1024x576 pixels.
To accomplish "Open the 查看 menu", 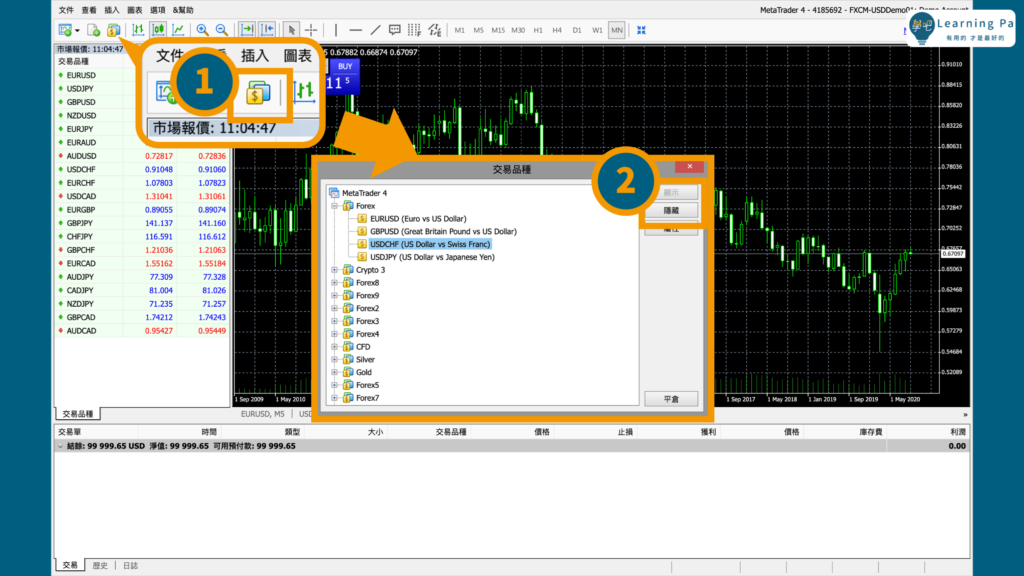I will (89, 10).
